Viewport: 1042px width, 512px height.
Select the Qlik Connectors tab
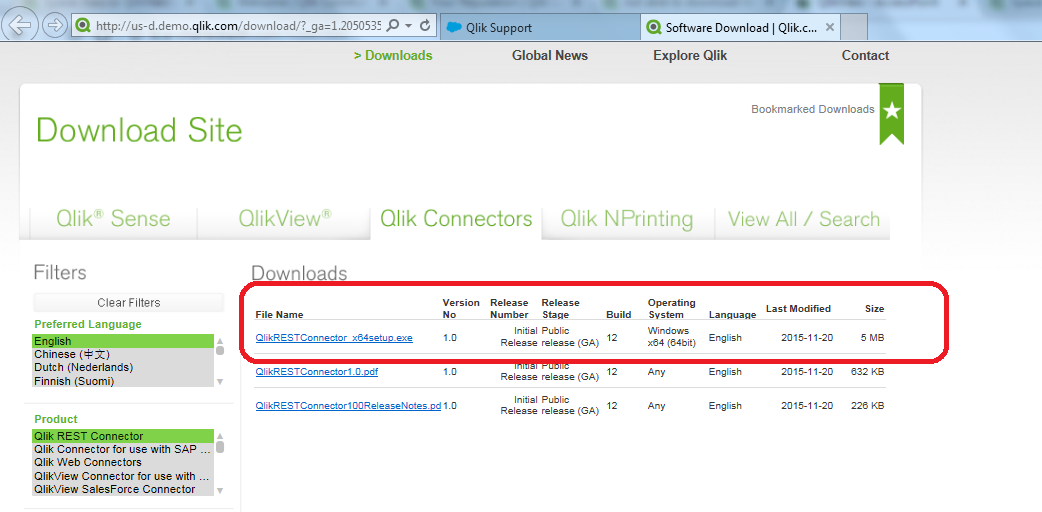coord(456,219)
